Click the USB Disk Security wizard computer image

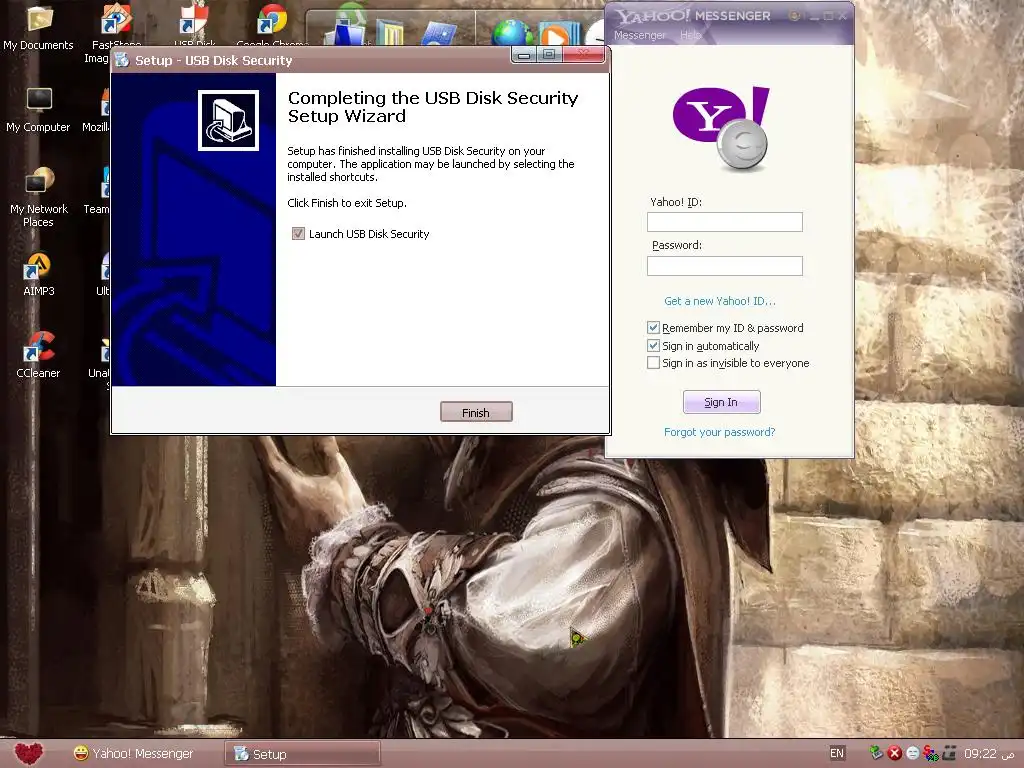pyautogui.click(x=229, y=120)
